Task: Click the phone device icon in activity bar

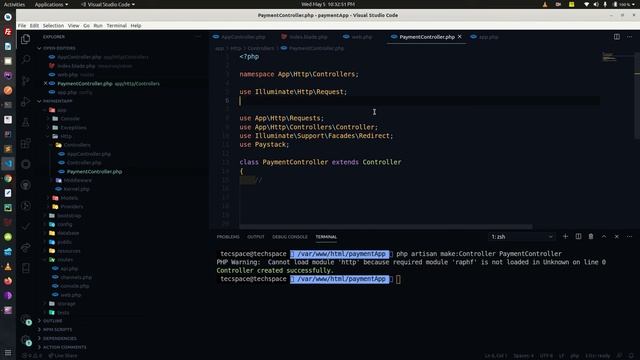Action: 25,268
